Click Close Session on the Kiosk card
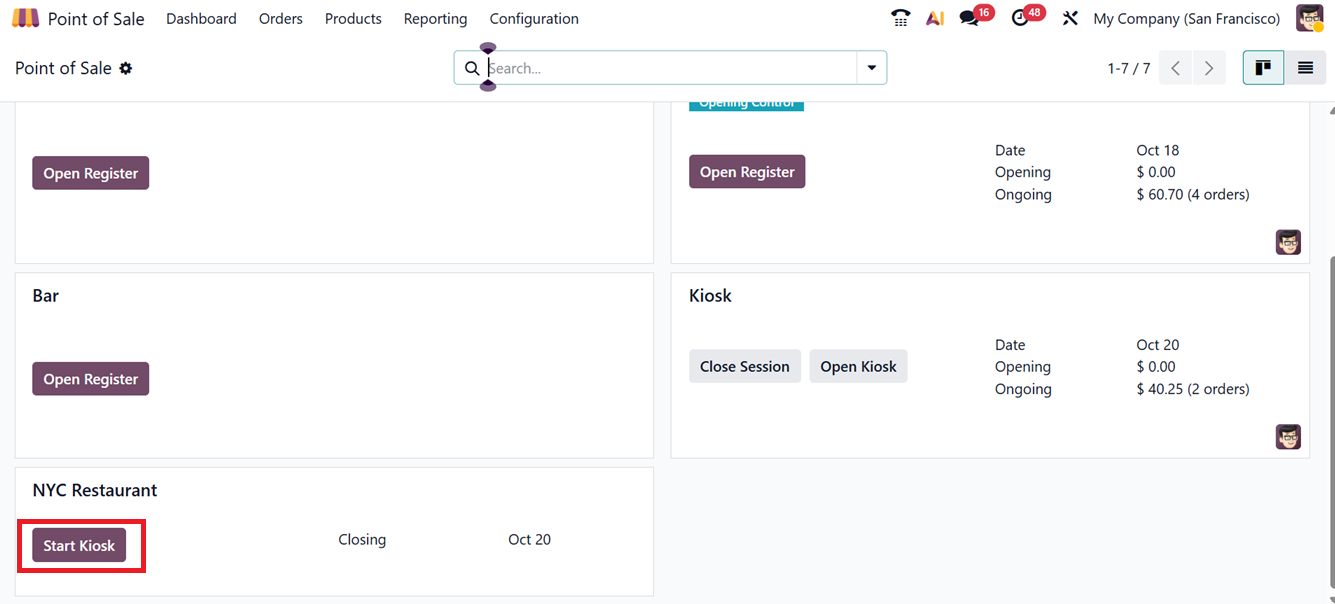The width and height of the screenshot is (1335, 604). coord(744,366)
